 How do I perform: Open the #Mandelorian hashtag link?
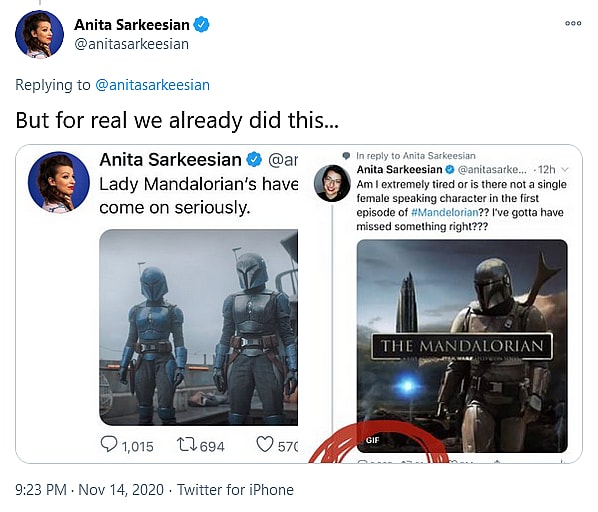pos(445,212)
